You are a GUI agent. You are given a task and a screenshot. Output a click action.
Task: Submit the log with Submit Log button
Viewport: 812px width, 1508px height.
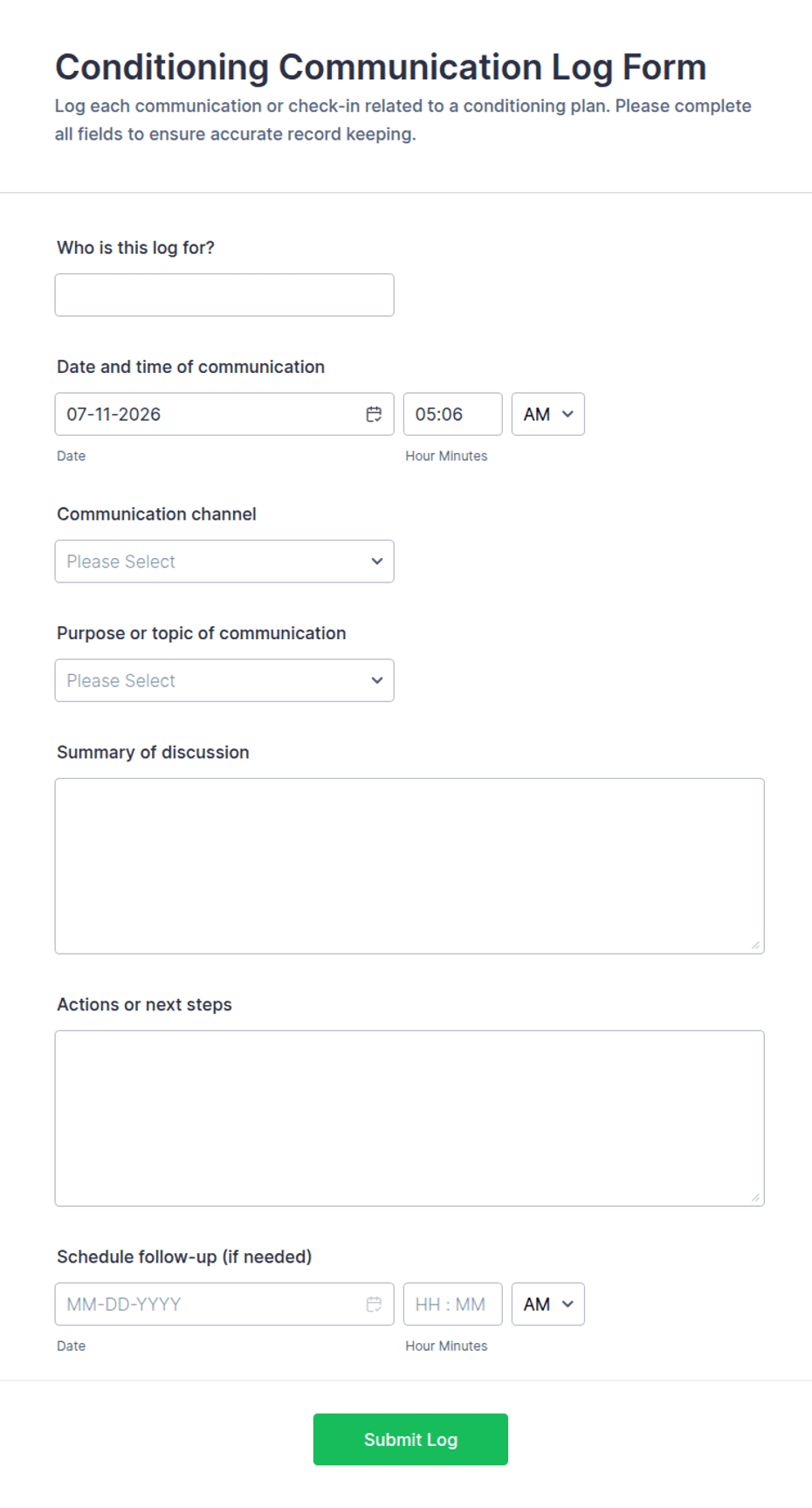point(410,1439)
